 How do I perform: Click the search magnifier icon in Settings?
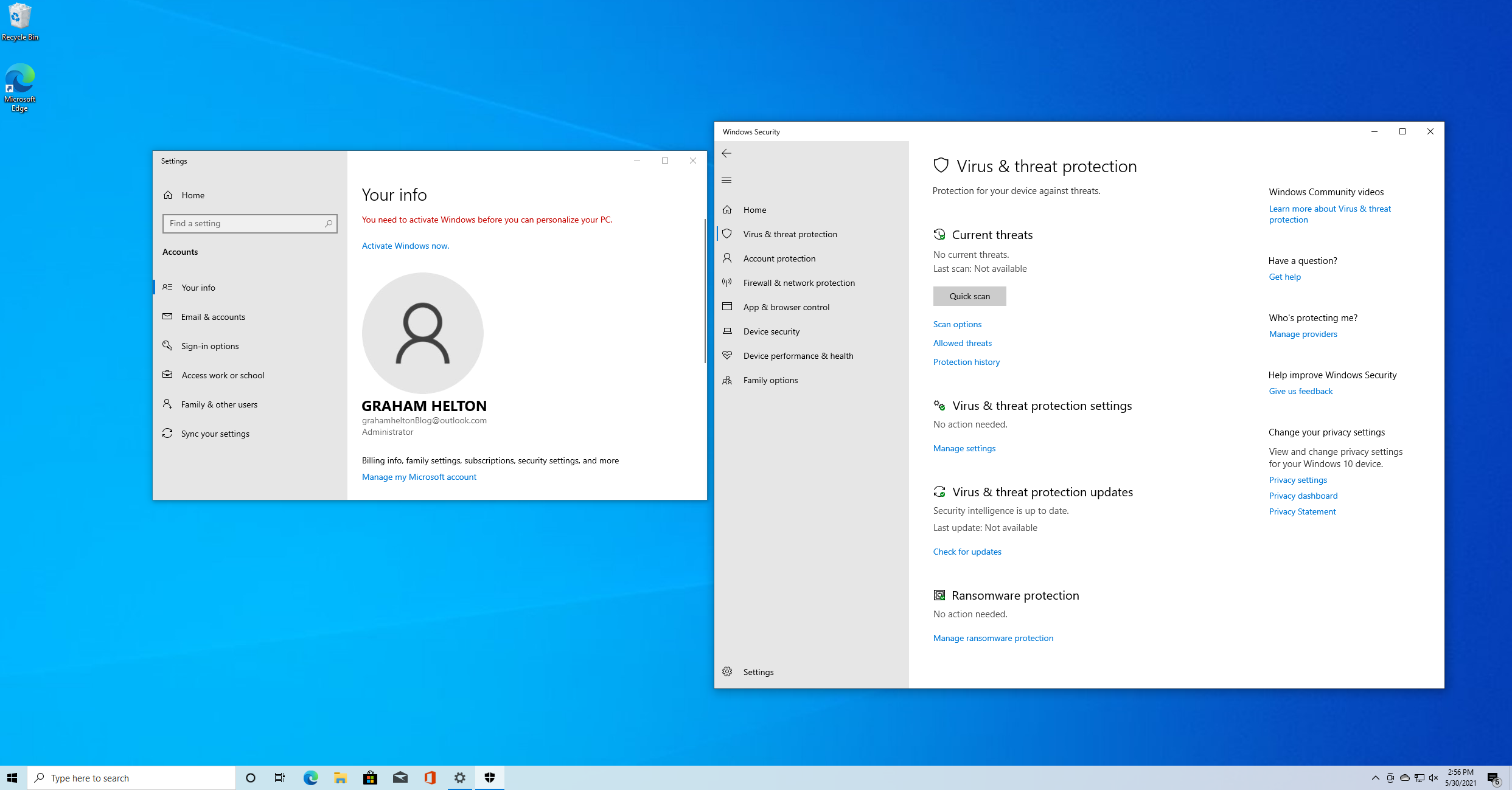(x=329, y=224)
